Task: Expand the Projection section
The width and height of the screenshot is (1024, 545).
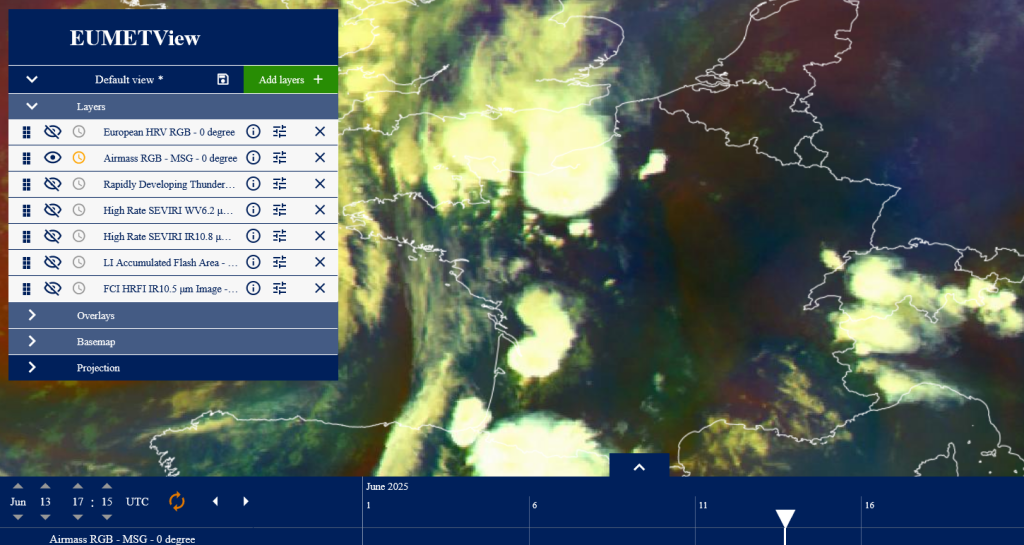Action: click(31, 367)
